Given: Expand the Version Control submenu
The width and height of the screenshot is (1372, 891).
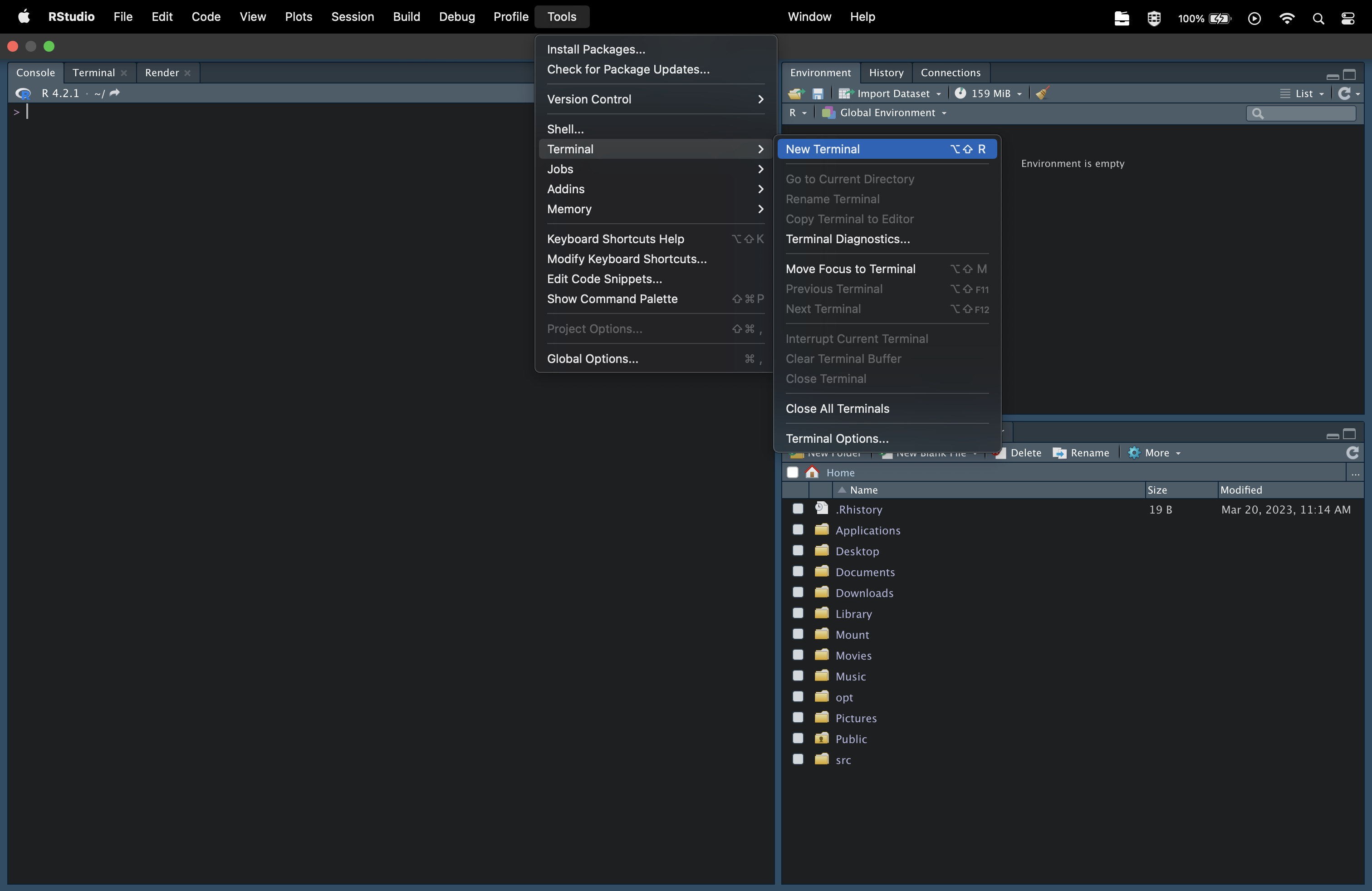Looking at the screenshot, I should pyautogui.click(x=655, y=99).
